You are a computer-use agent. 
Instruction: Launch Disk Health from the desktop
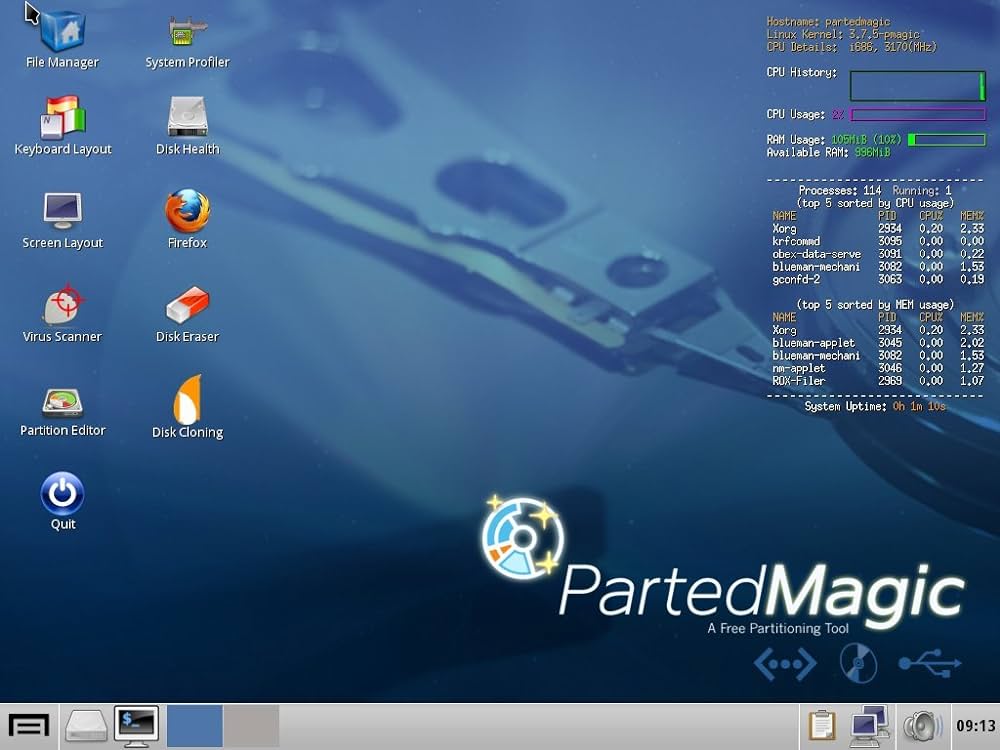(187, 118)
